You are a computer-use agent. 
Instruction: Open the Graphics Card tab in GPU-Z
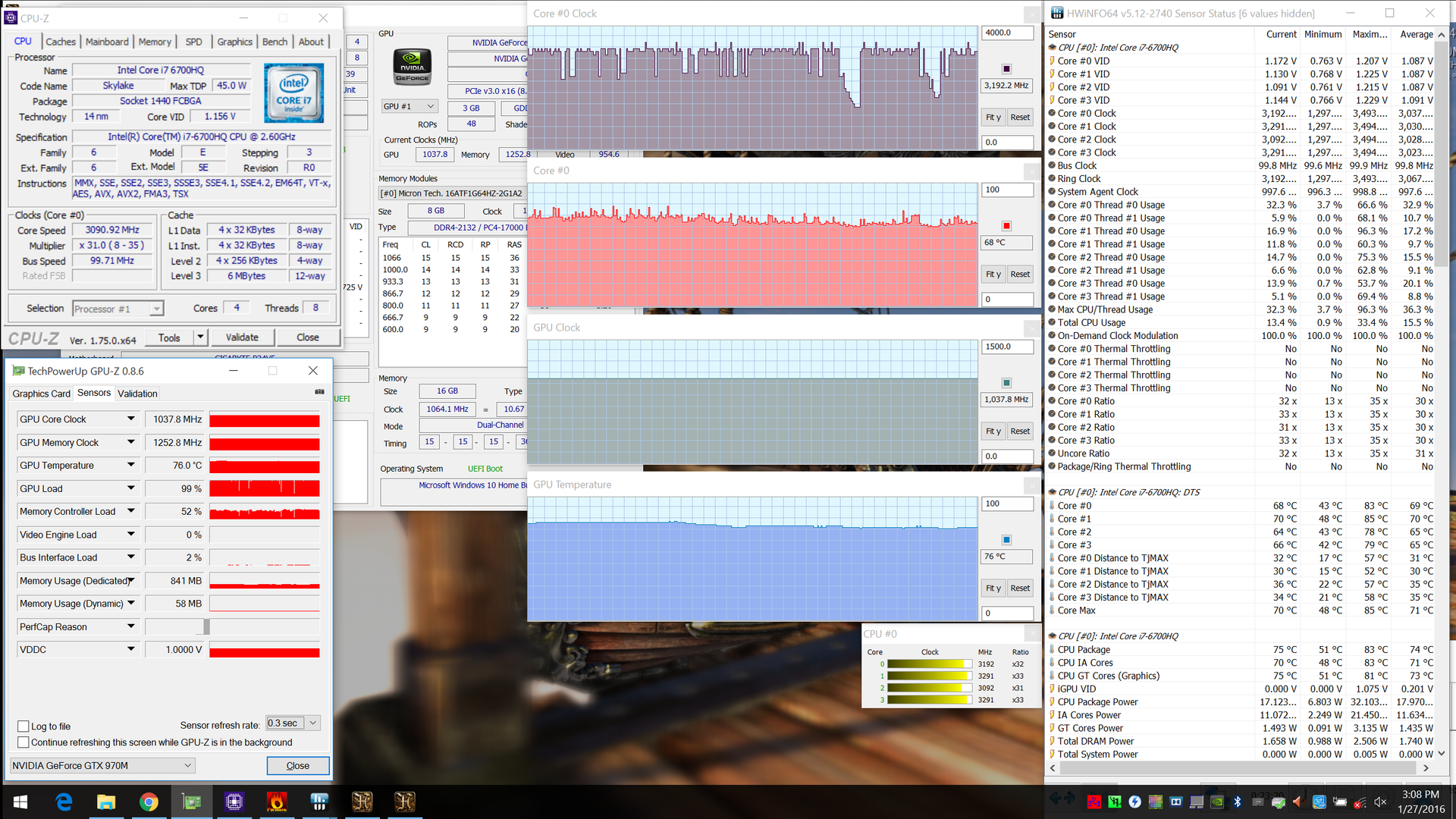pos(41,394)
